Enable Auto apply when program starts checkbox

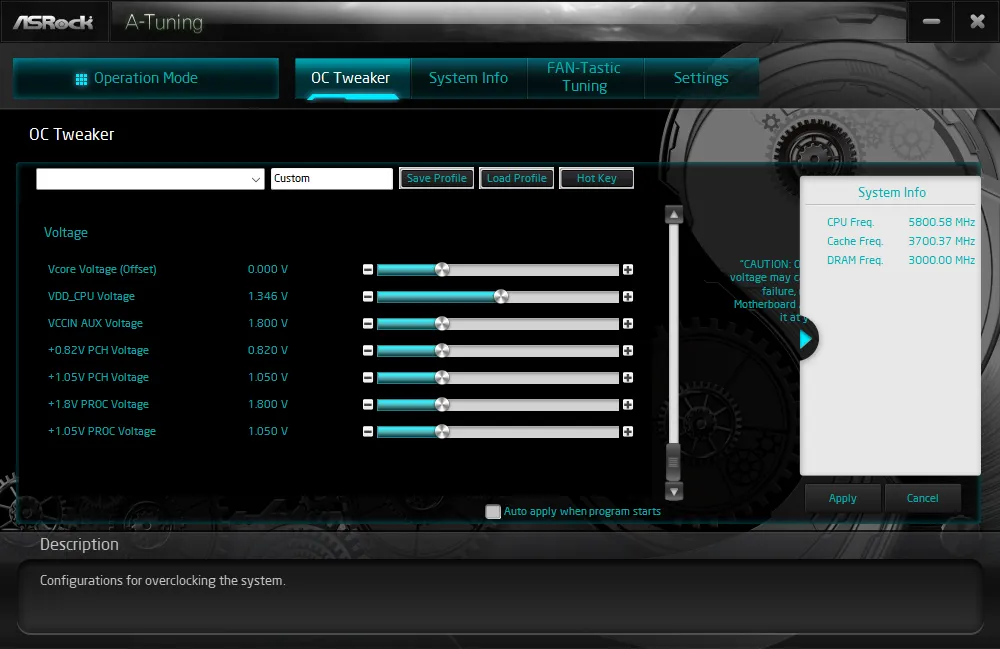tap(493, 511)
